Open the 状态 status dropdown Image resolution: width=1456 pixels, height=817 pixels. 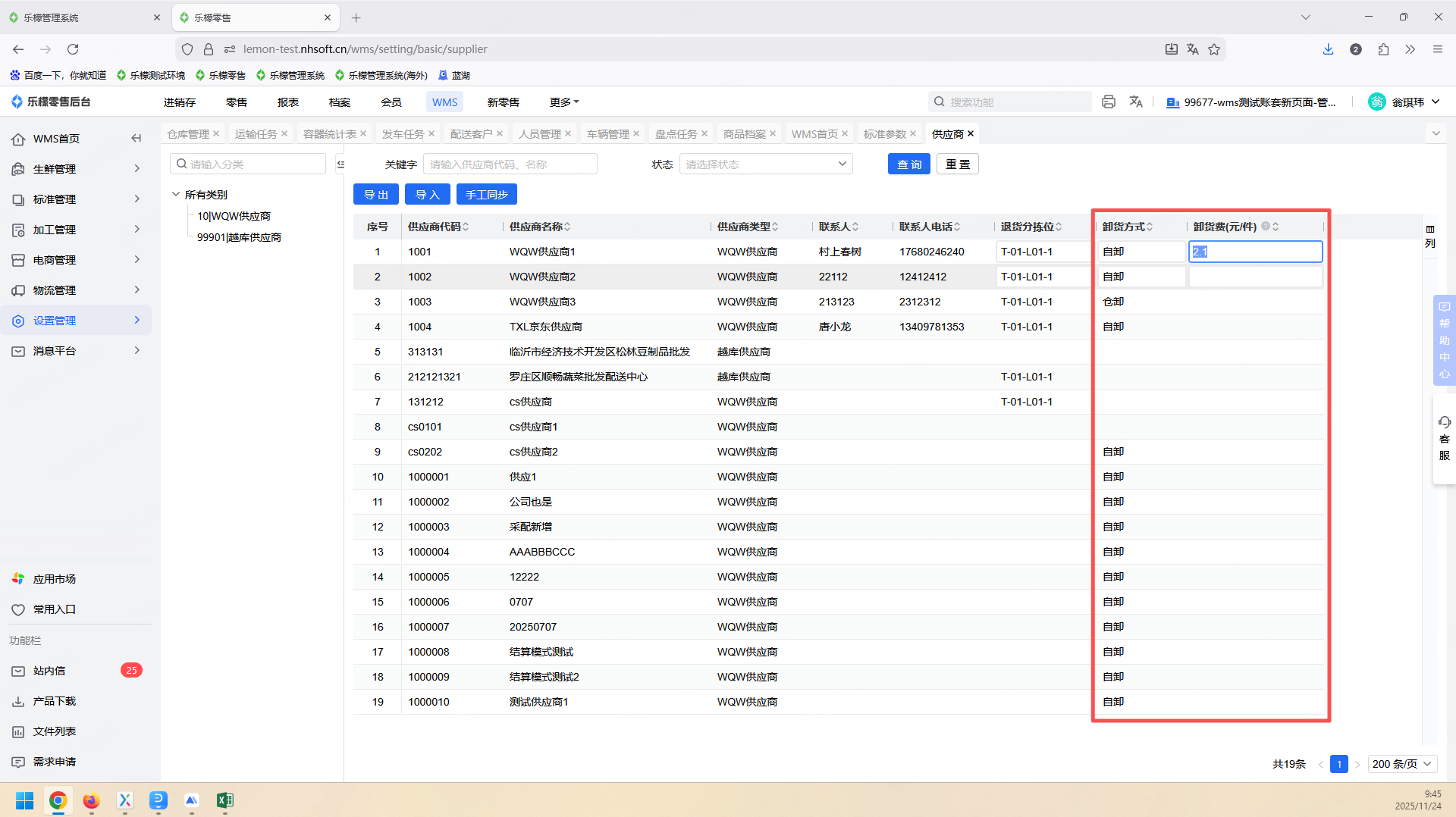pos(766,164)
